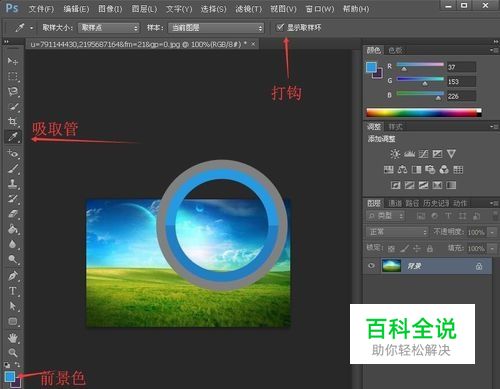Swap foreground and background colors icon
The width and height of the screenshot is (500, 389).
[17, 364]
